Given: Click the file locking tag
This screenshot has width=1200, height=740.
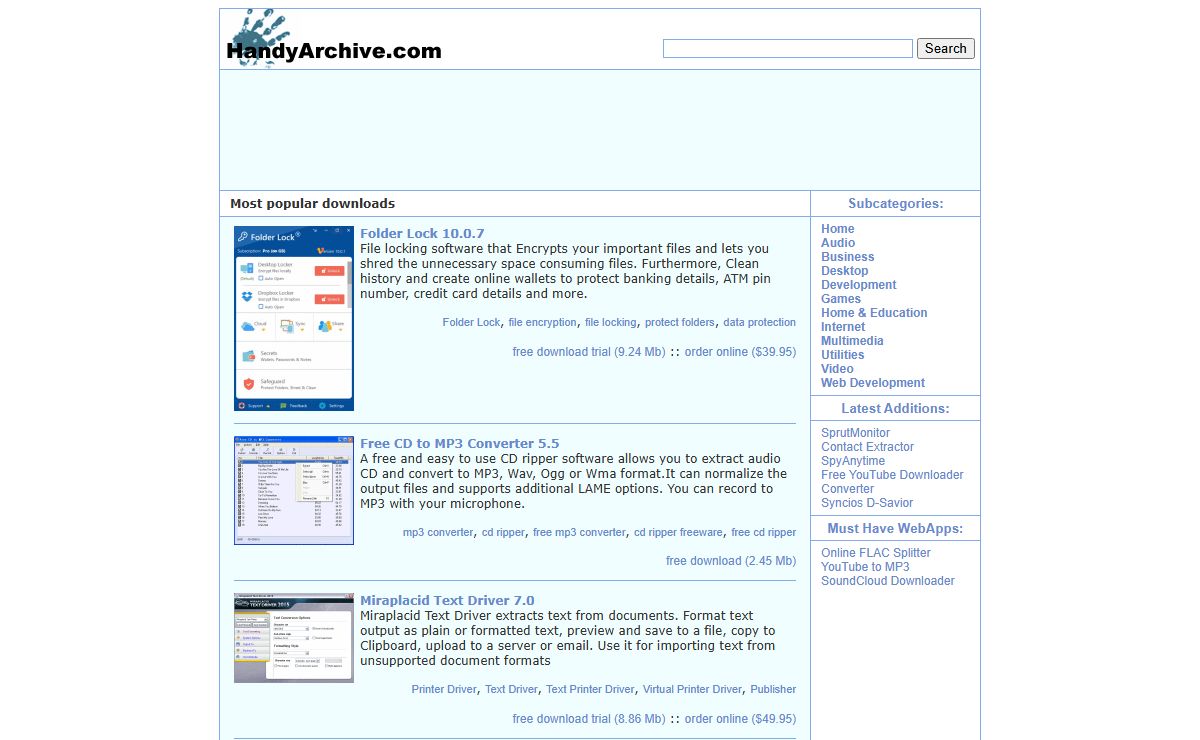Looking at the screenshot, I should pos(610,322).
